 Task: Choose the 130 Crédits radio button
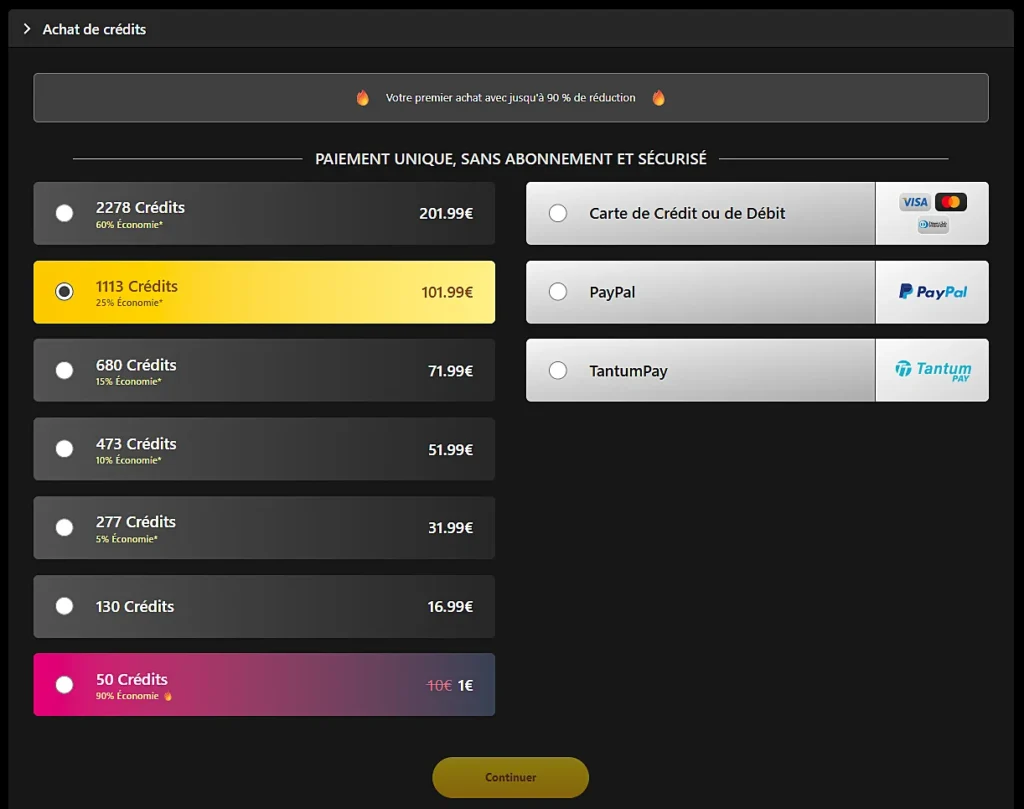coord(64,606)
